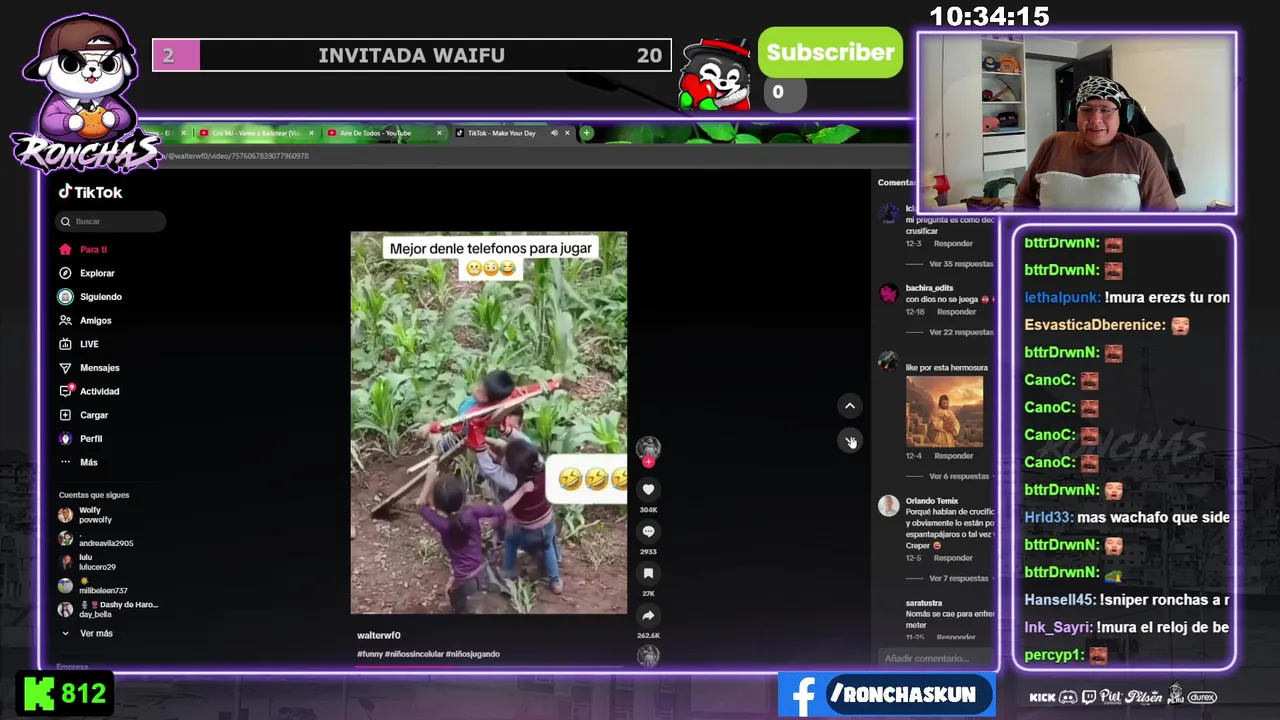This screenshot has height=720, width=1280.
Task: Expand Ver 6 respuestas replies
Action: point(959,476)
